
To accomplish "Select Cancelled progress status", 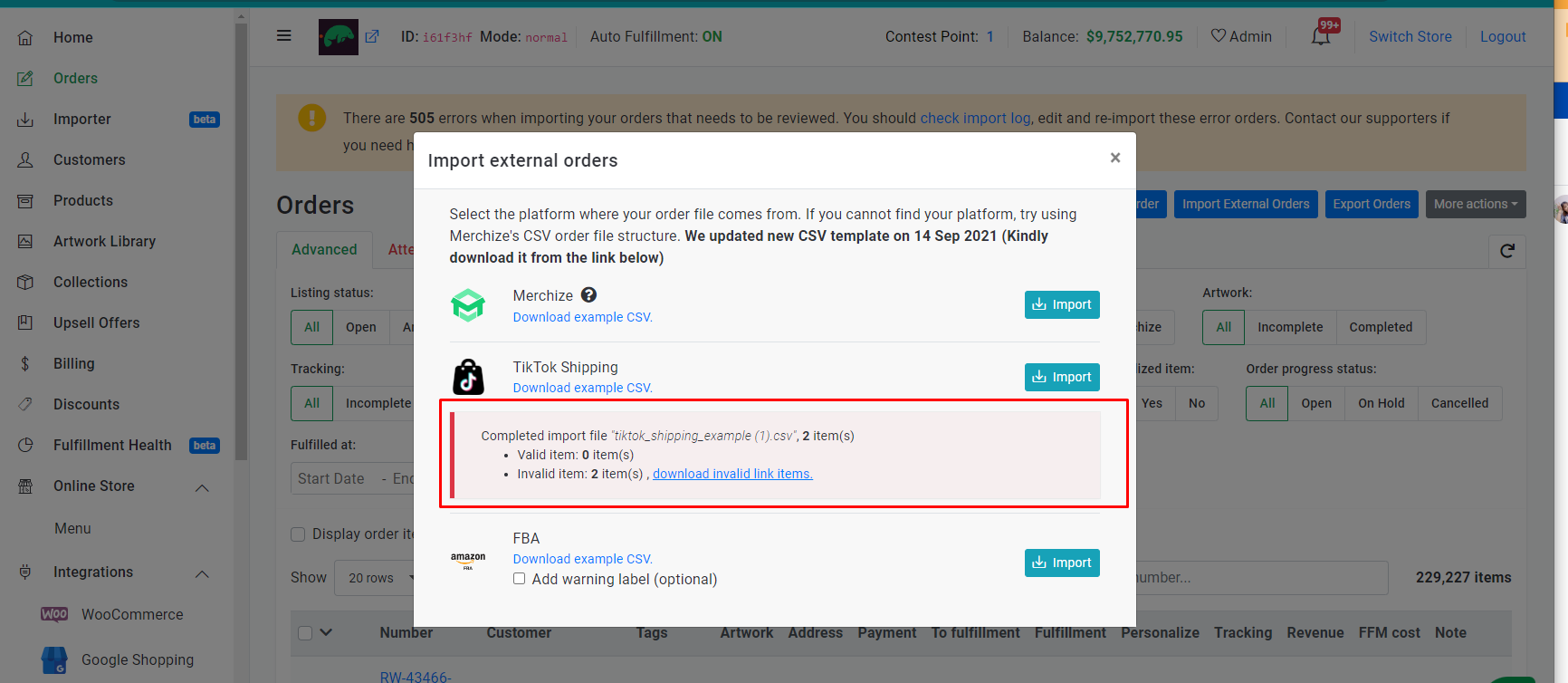I will pos(1459,403).
